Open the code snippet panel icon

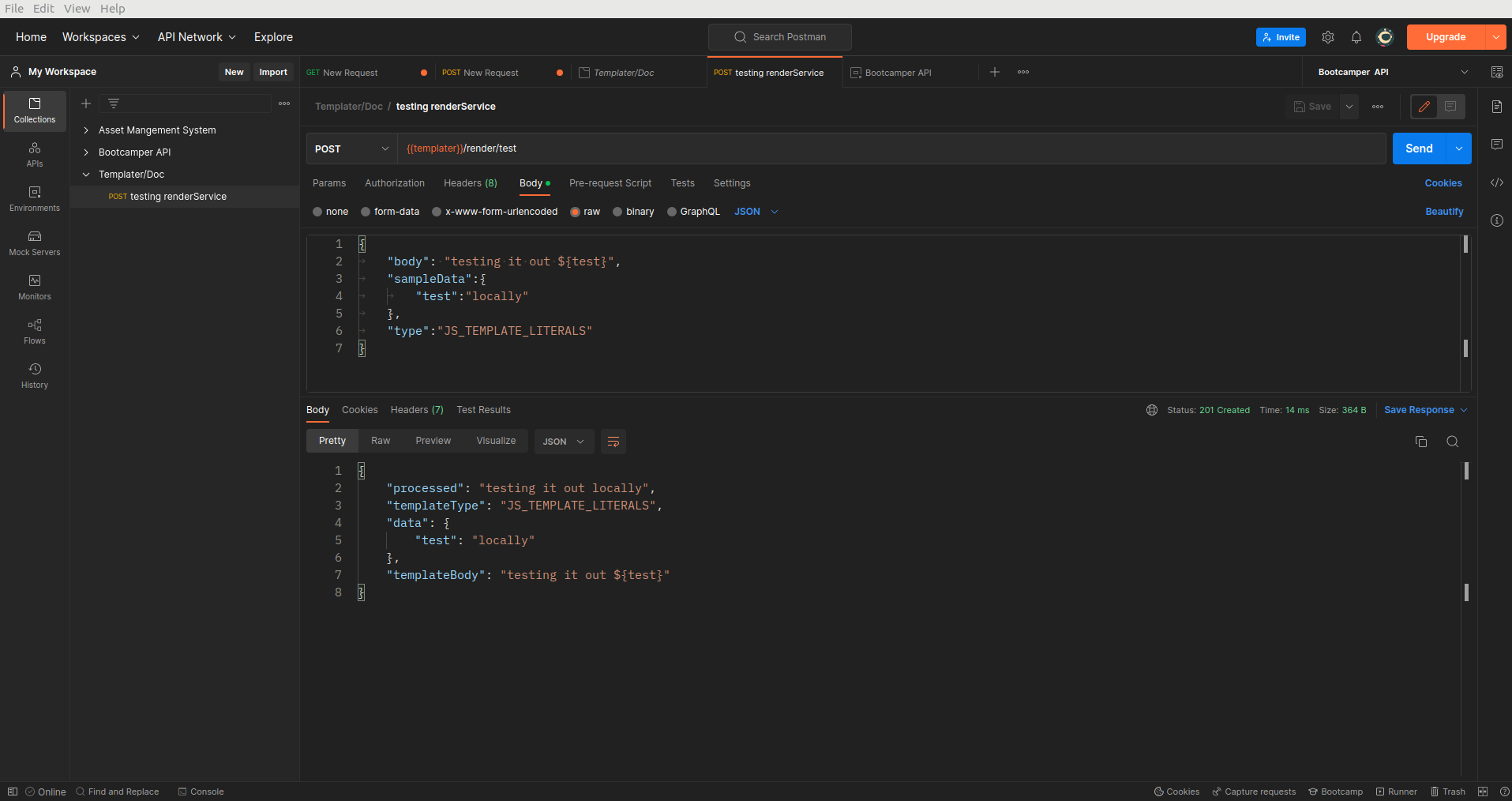(x=1496, y=182)
